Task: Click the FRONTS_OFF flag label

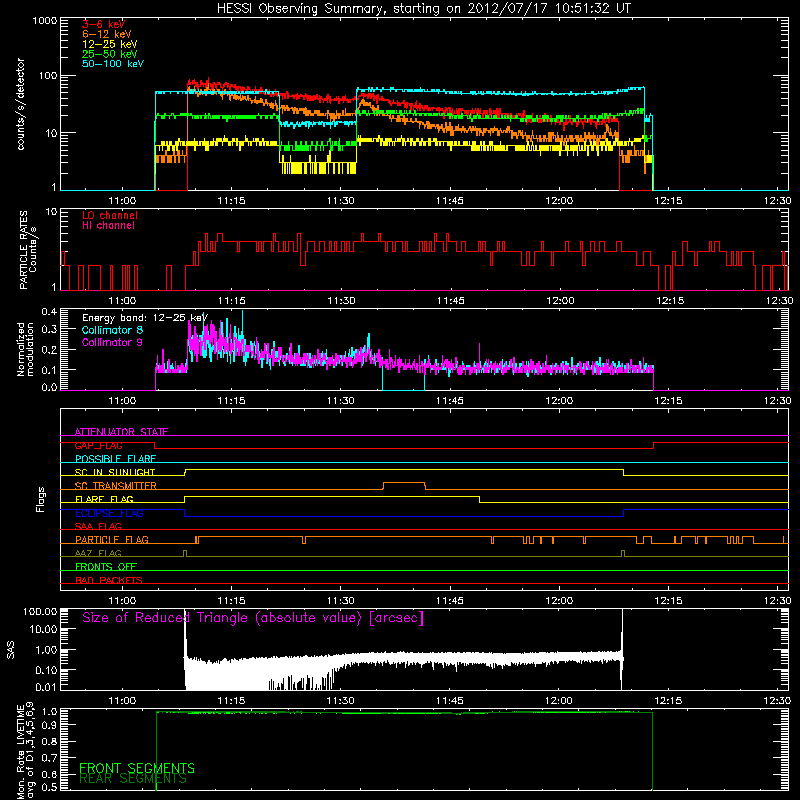Action: (x=106, y=567)
